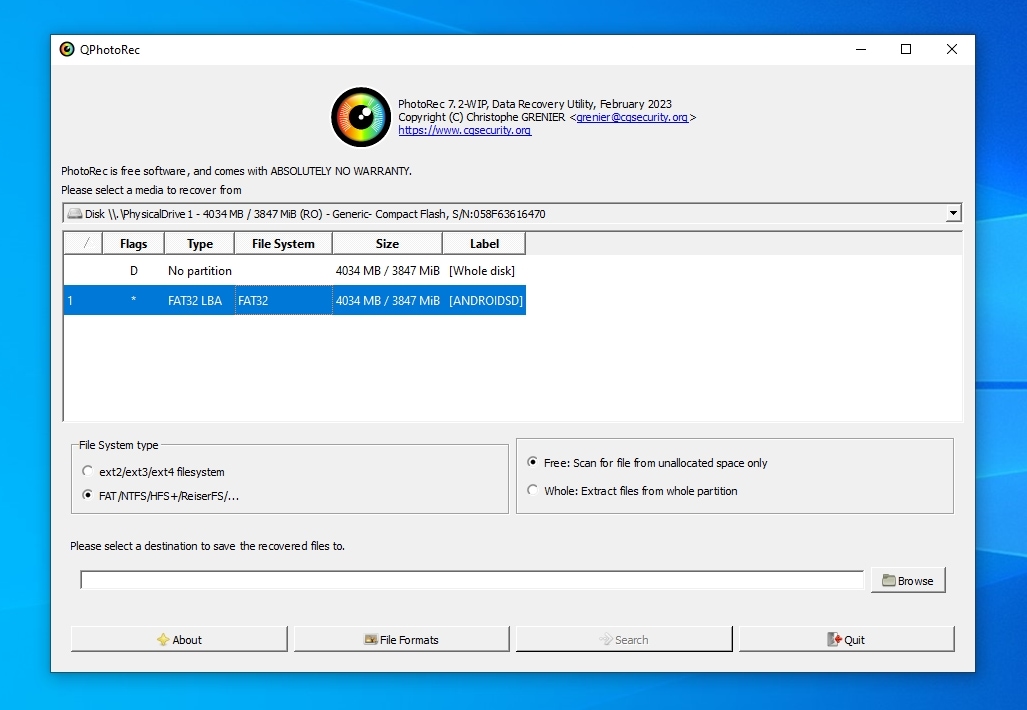
Task: Click size cell of whole disk row
Action: pyautogui.click(x=388, y=271)
